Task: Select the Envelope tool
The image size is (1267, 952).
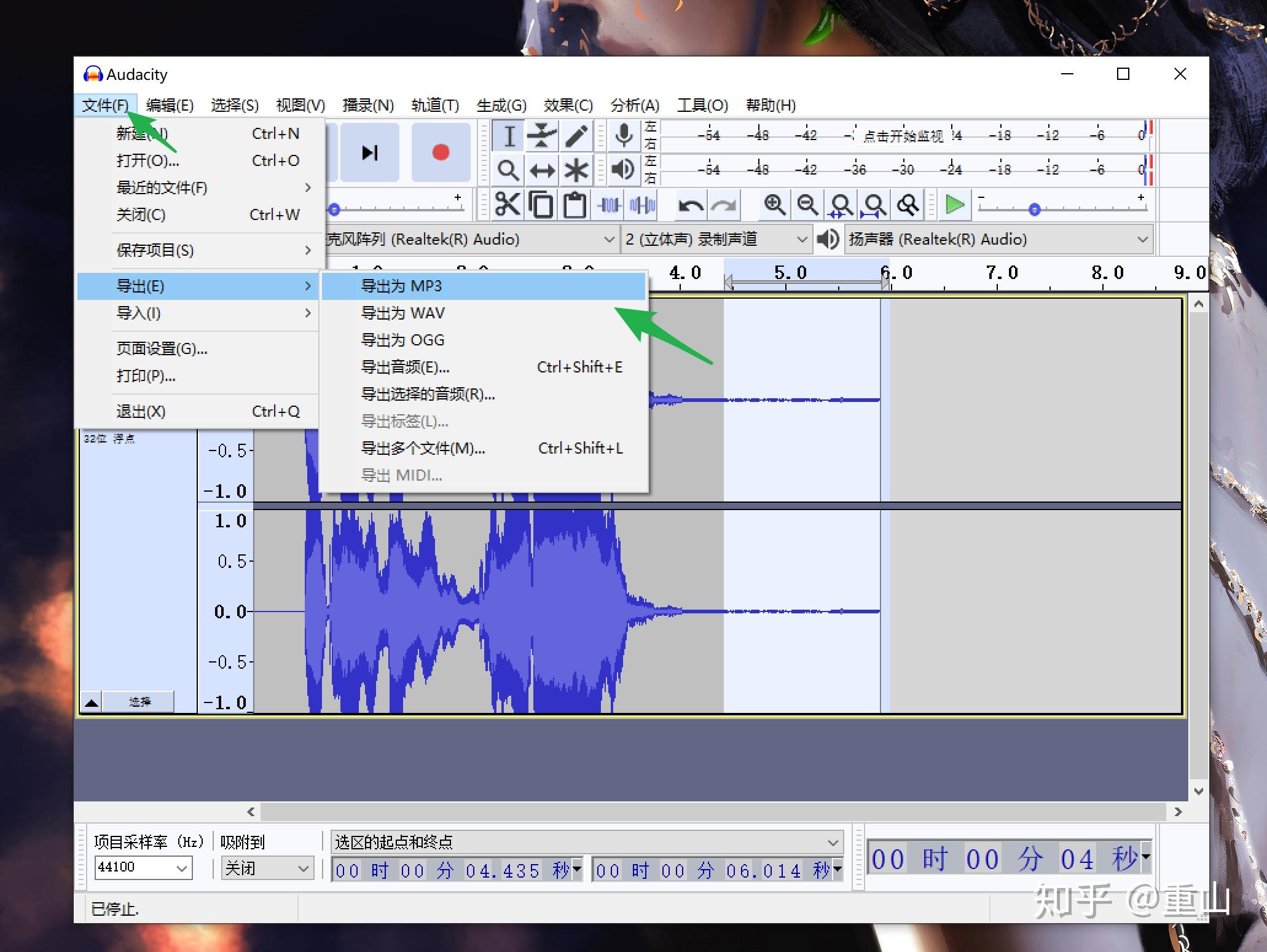Action: pyautogui.click(x=542, y=136)
